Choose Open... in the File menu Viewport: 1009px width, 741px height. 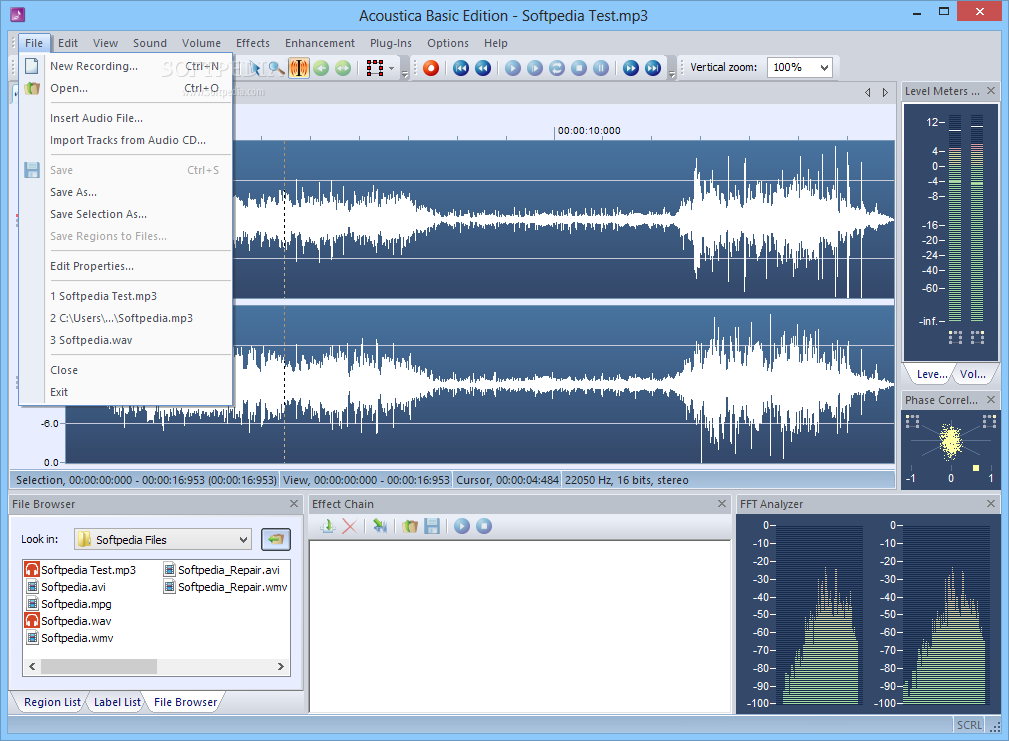click(126, 88)
